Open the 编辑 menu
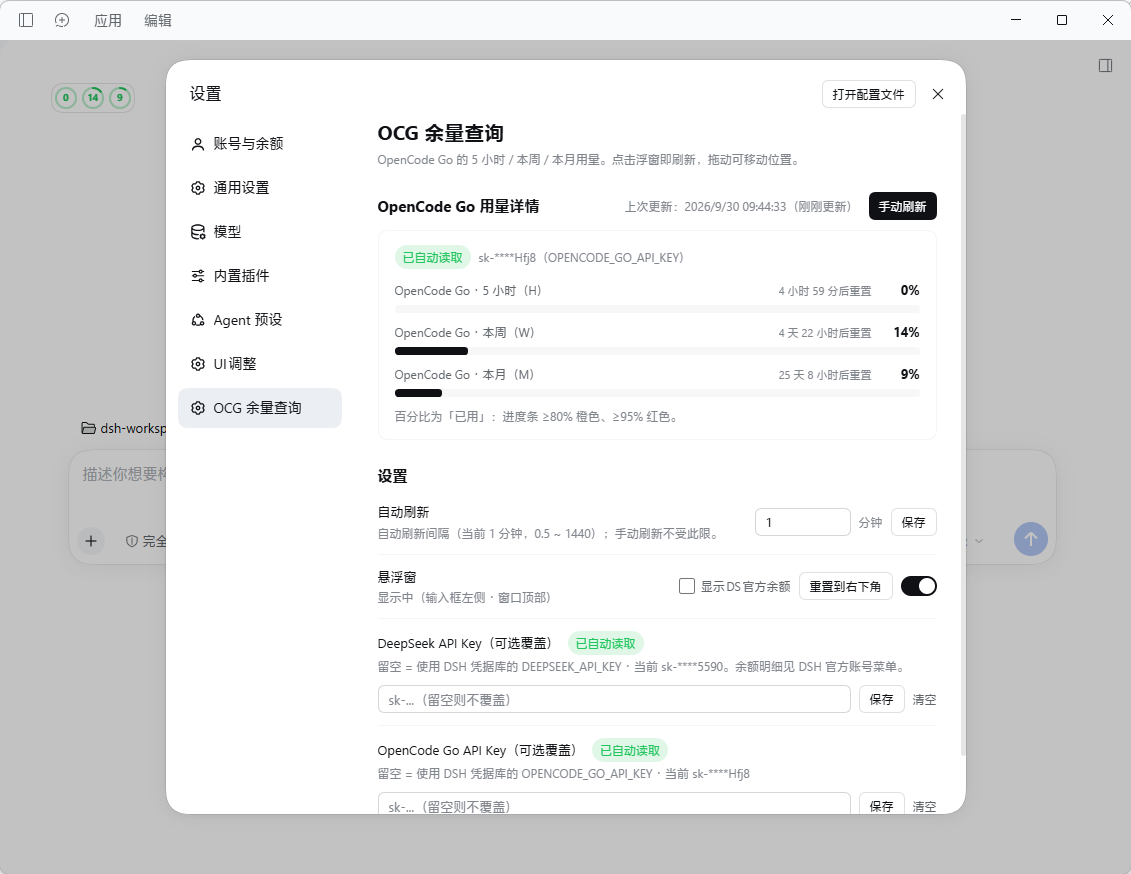This screenshot has height=874, width=1131. click(158, 20)
